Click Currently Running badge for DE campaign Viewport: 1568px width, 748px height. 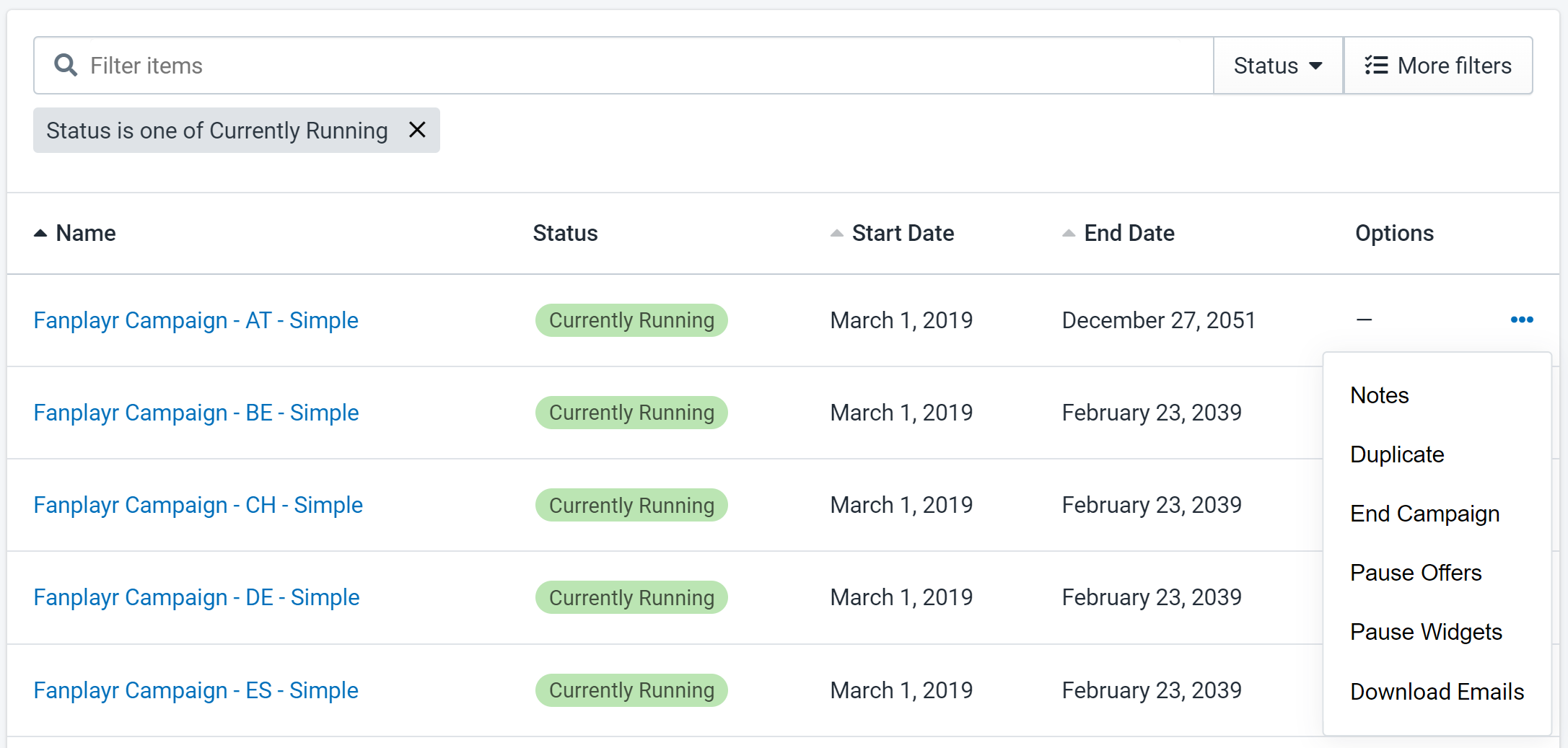pos(631,597)
